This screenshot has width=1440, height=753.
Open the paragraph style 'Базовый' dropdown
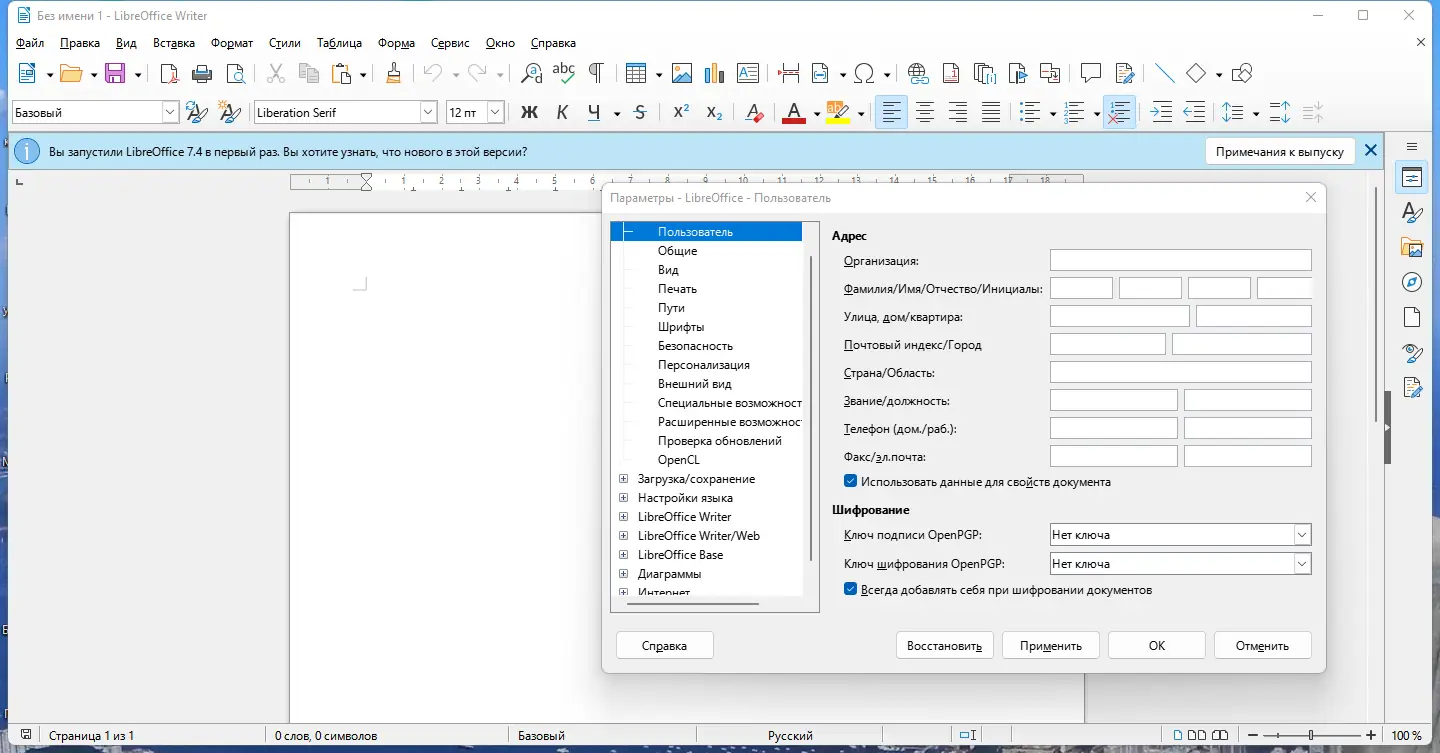click(x=170, y=112)
